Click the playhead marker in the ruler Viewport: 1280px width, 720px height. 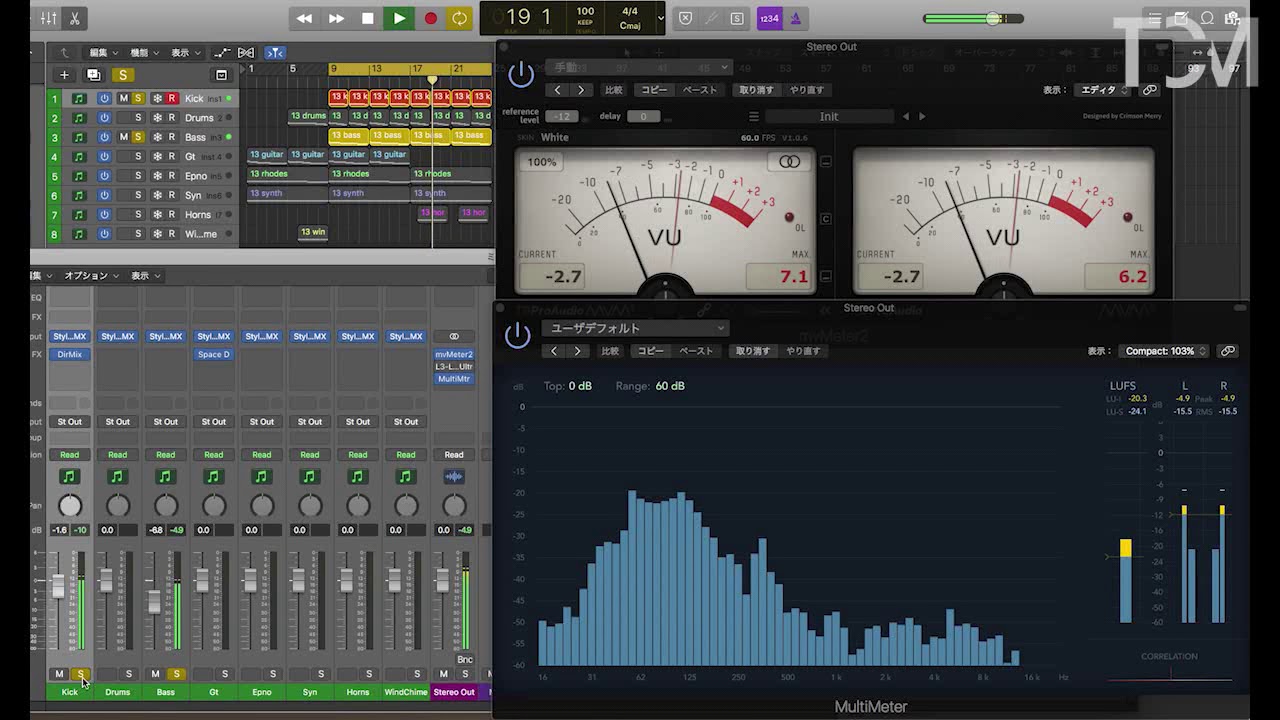(432, 80)
